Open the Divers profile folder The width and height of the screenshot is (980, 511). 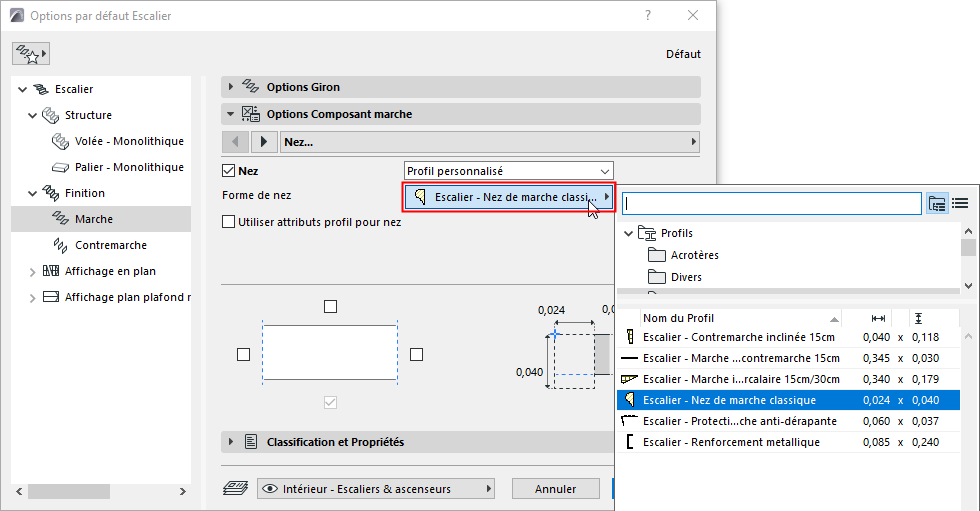point(686,277)
